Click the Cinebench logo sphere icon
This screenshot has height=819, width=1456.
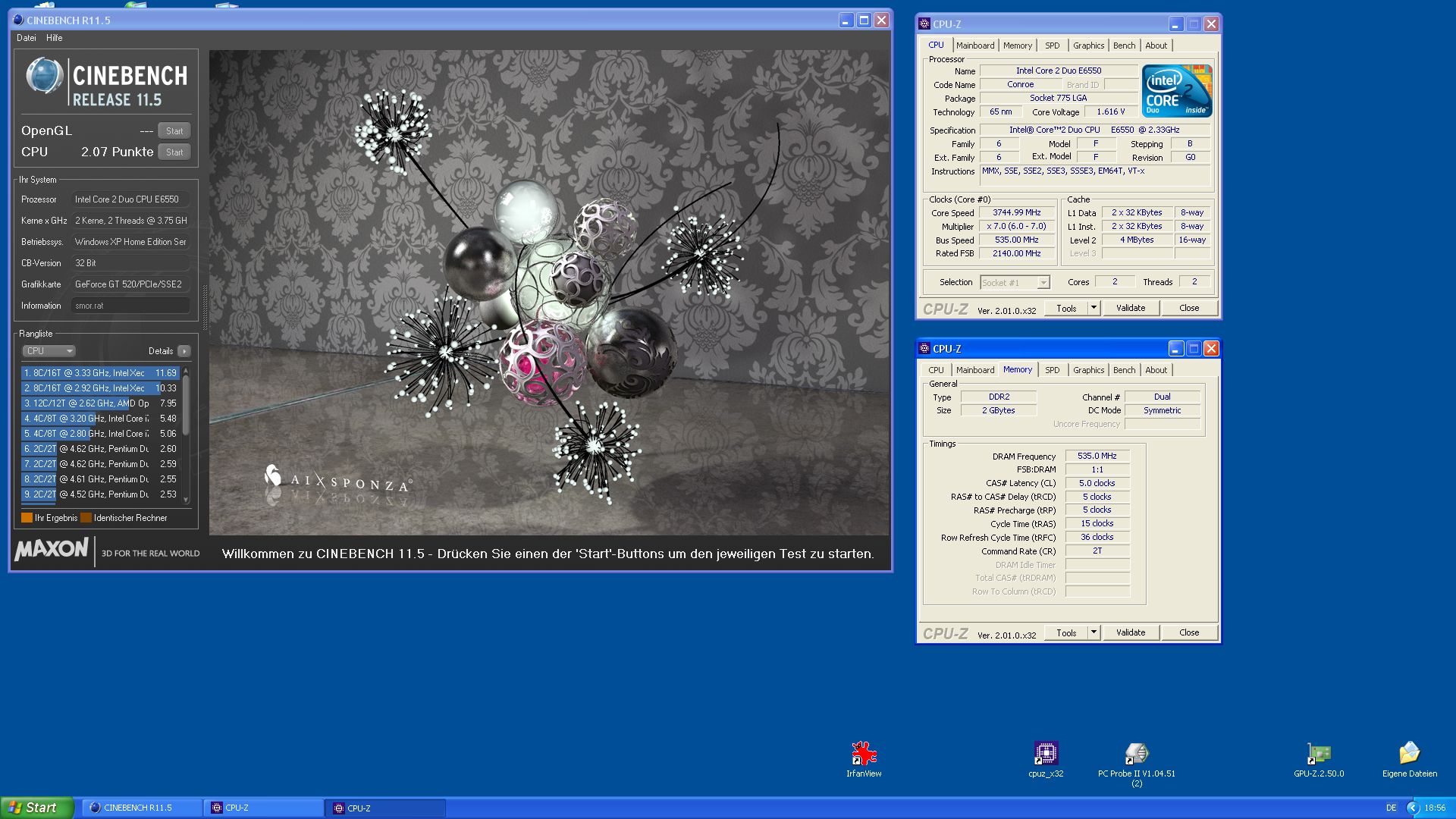[44, 77]
